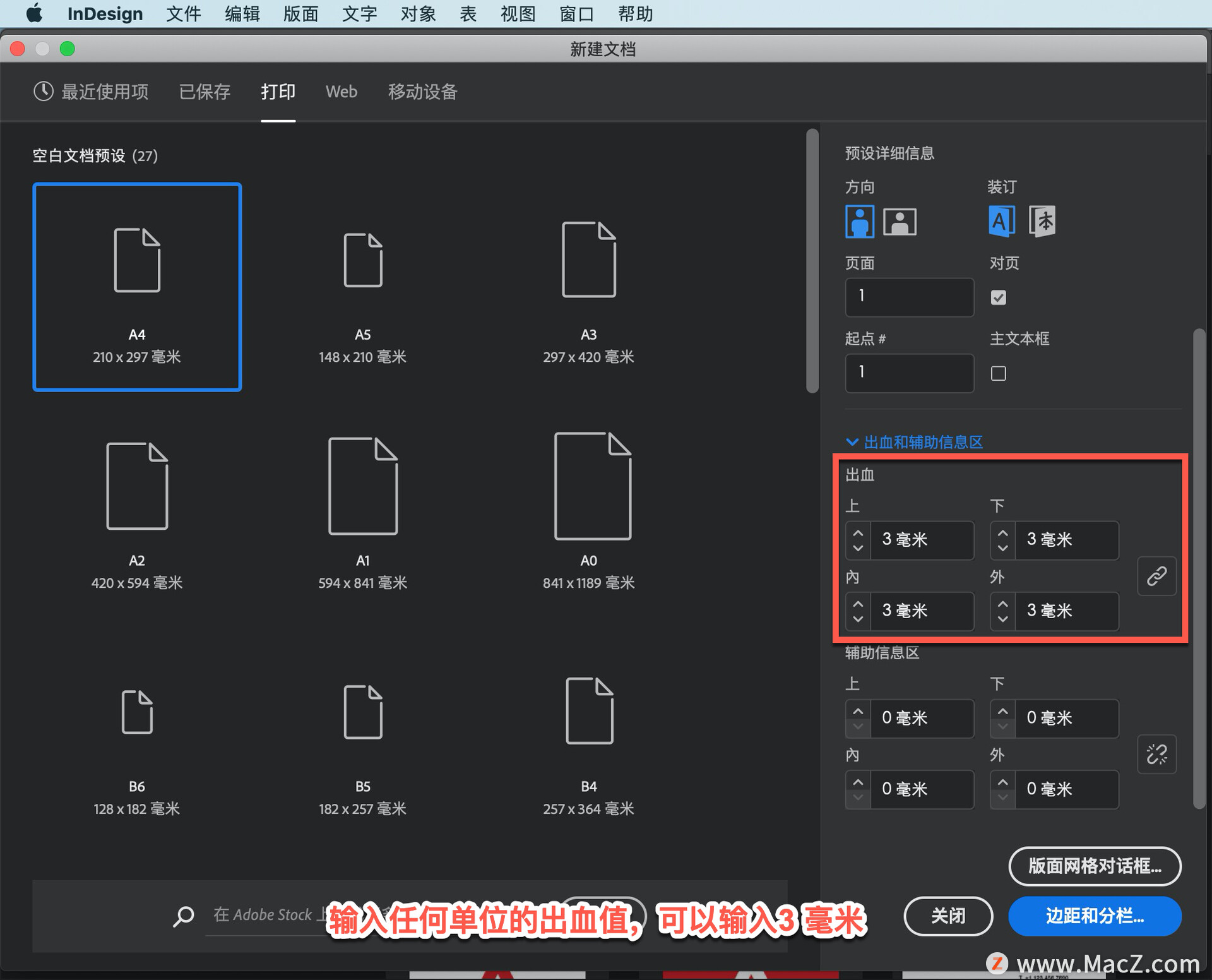The image size is (1212, 980).
Task: Enable the 主文本框 primary text frame checkbox
Action: pos(998,373)
